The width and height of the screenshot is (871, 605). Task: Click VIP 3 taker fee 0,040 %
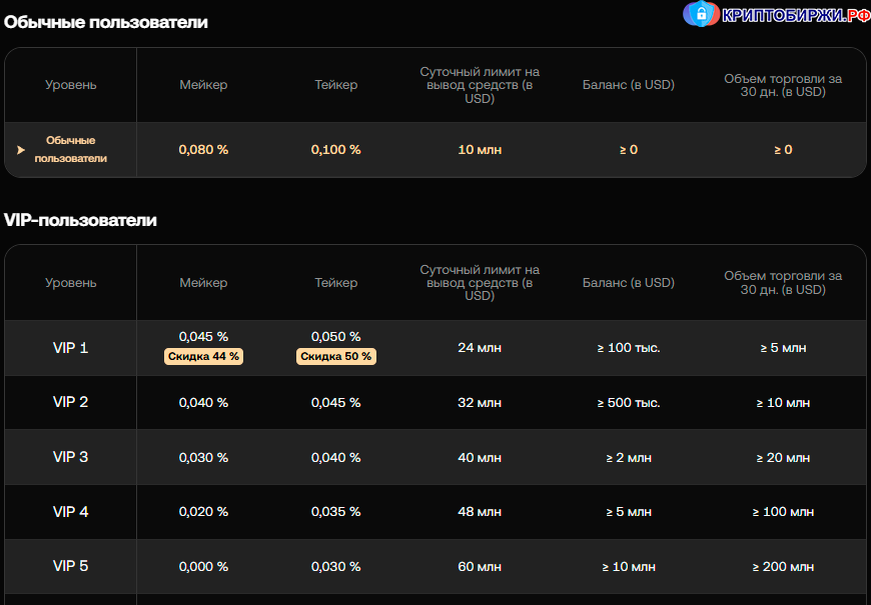click(x=336, y=457)
